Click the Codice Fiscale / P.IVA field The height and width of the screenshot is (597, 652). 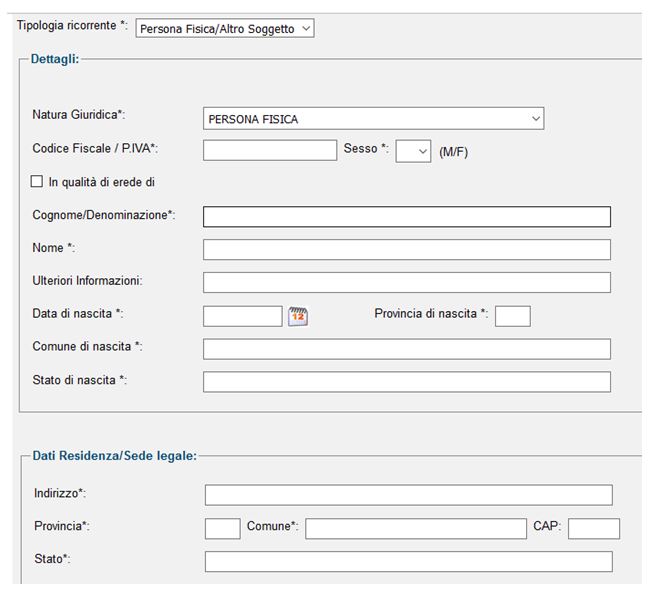tap(270, 150)
